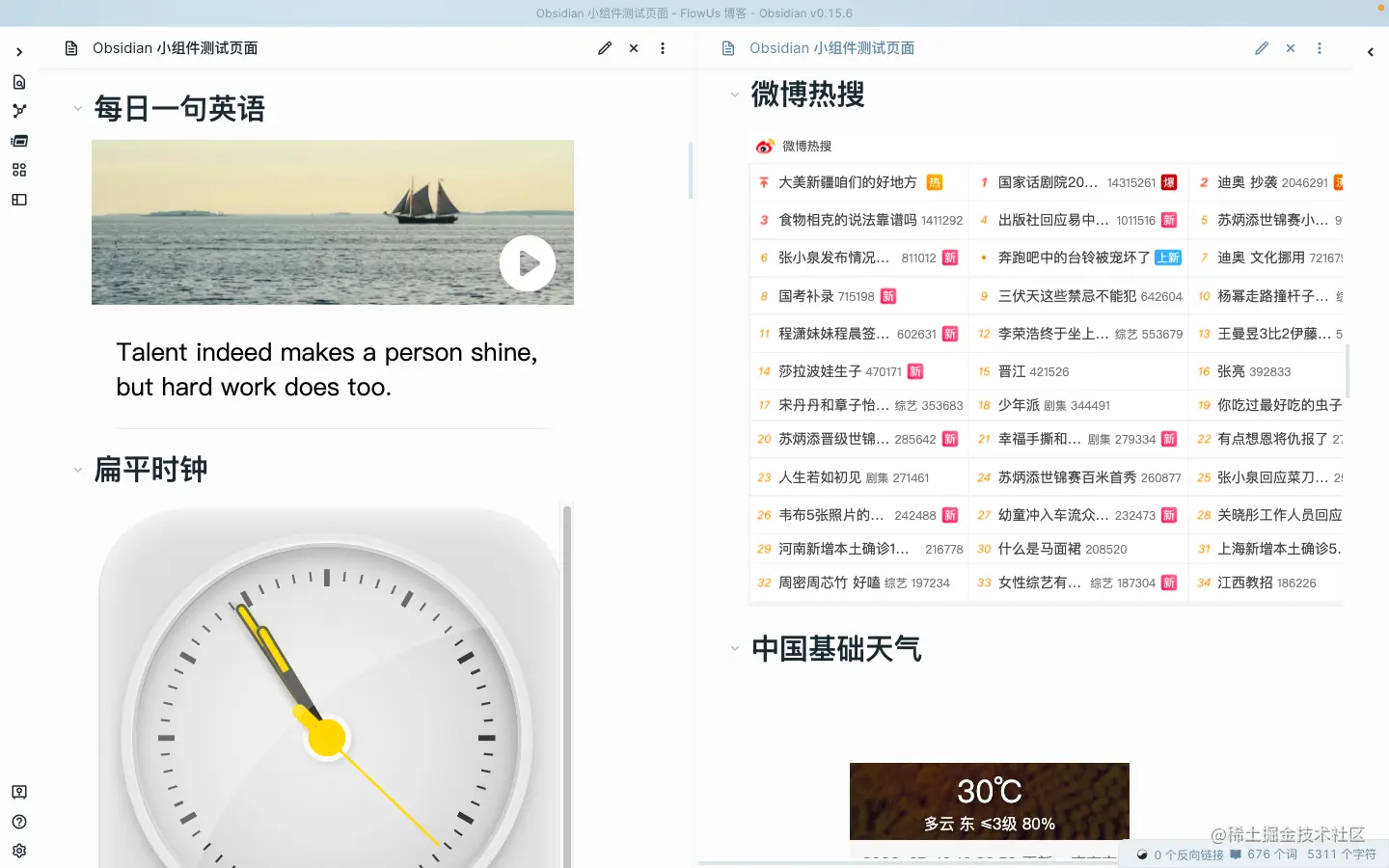Open 苏炳添世锦赛百米首秀 entry
1389x868 pixels.
(1068, 477)
